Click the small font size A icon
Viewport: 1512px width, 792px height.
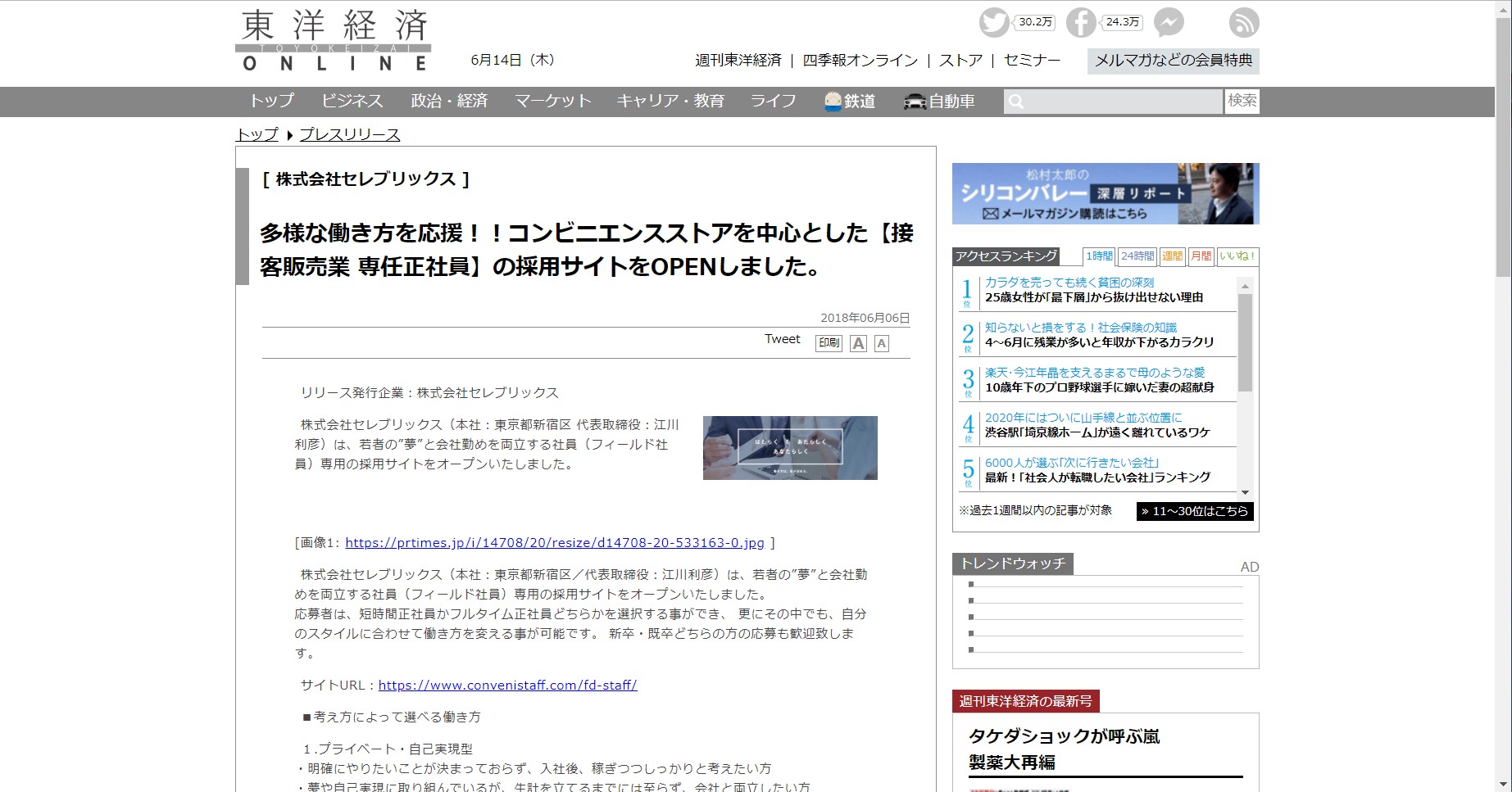click(882, 343)
